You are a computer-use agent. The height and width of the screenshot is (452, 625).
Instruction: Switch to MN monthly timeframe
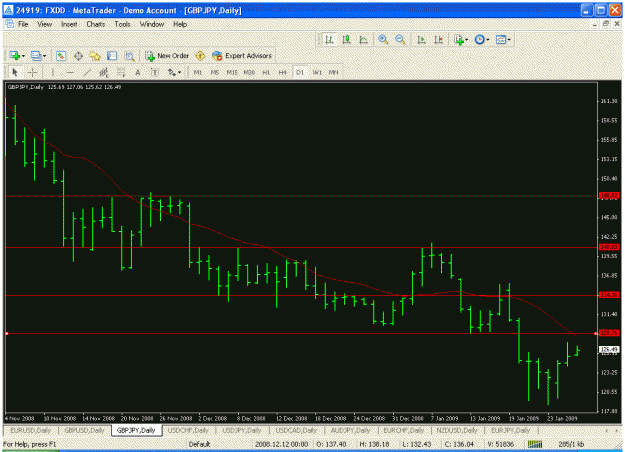point(333,73)
